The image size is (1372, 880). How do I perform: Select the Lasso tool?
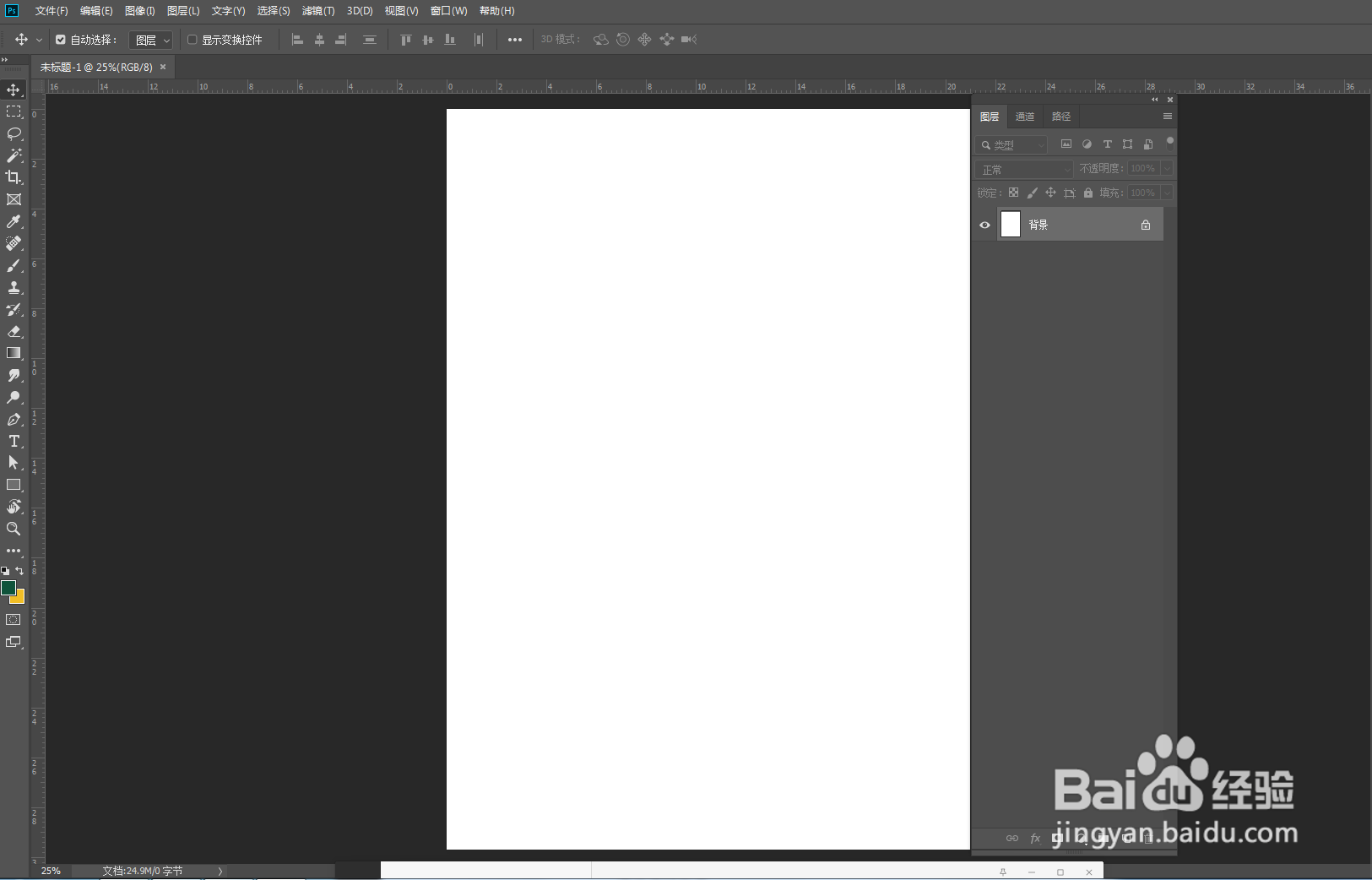pos(14,133)
